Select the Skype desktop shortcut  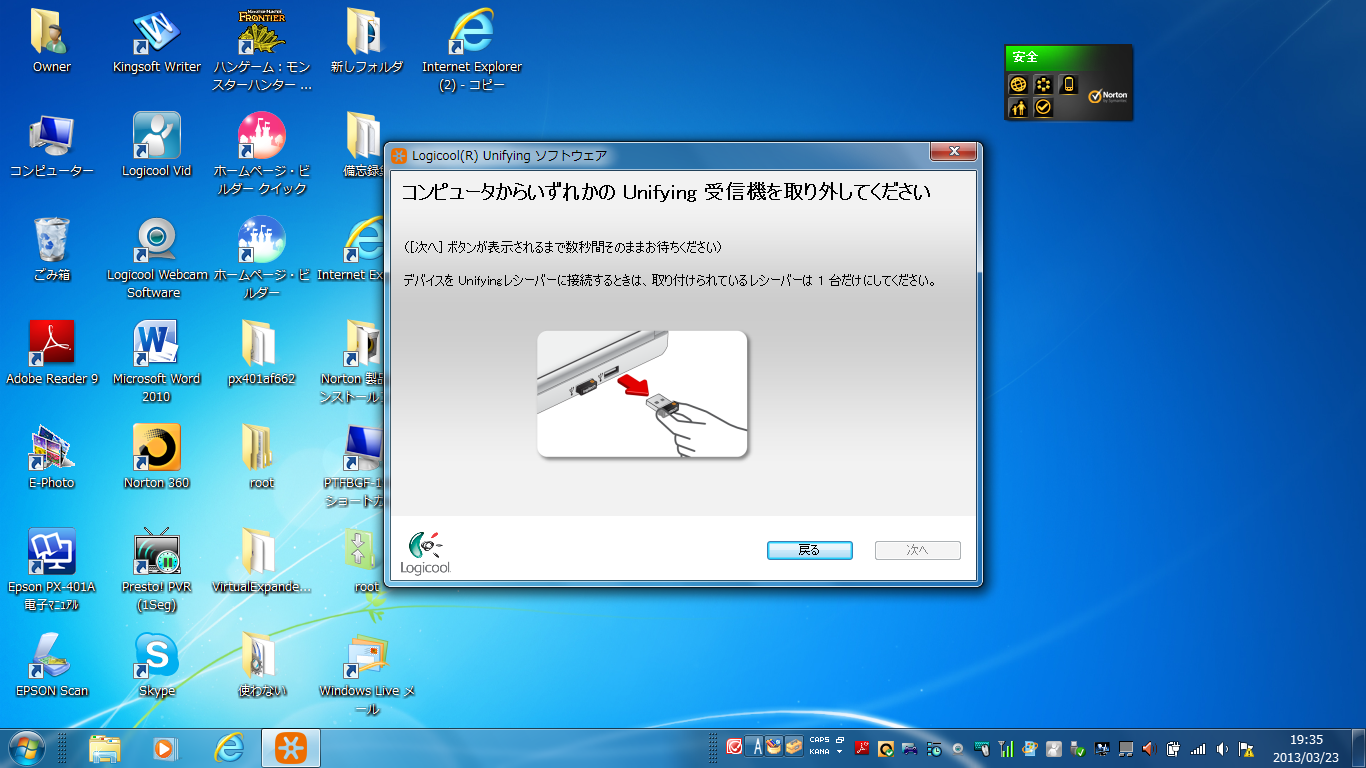click(157, 666)
